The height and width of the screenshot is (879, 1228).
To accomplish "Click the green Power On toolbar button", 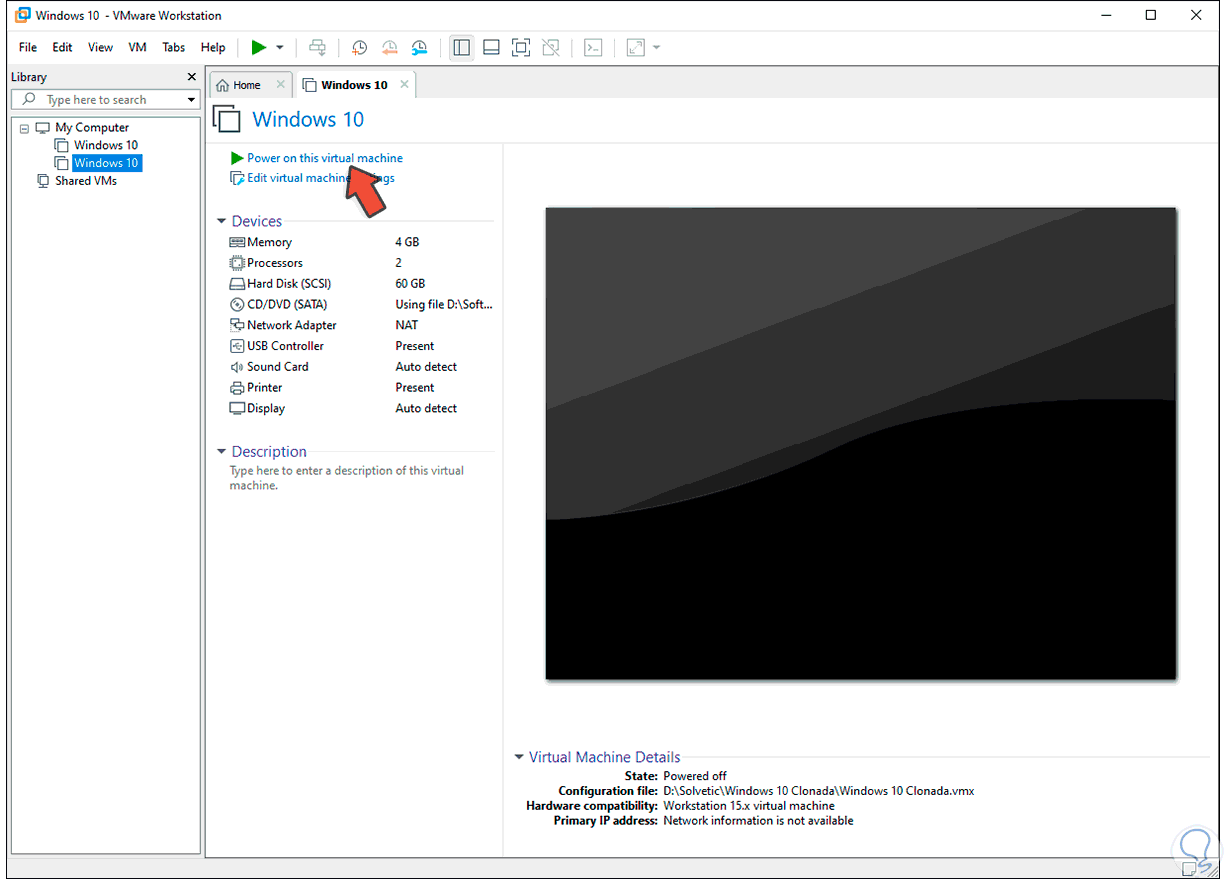I will pyautogui.click(x=259, y=47).
